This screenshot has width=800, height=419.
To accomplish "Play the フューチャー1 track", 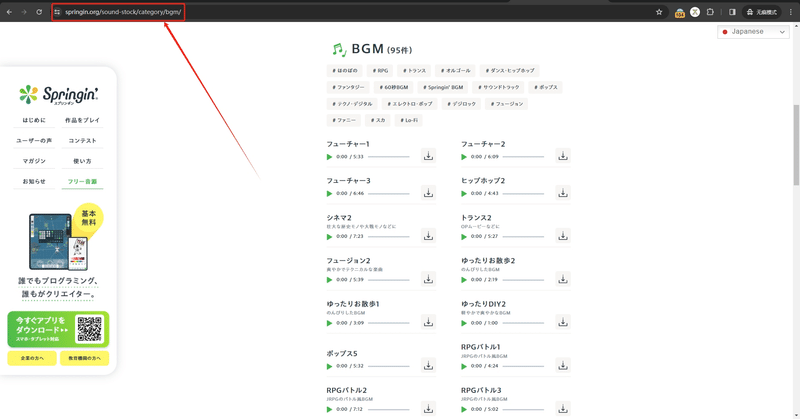I will tap(329, 157).
